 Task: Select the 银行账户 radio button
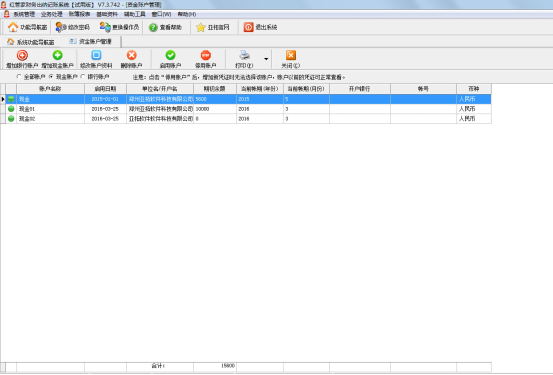click(83, 77)
